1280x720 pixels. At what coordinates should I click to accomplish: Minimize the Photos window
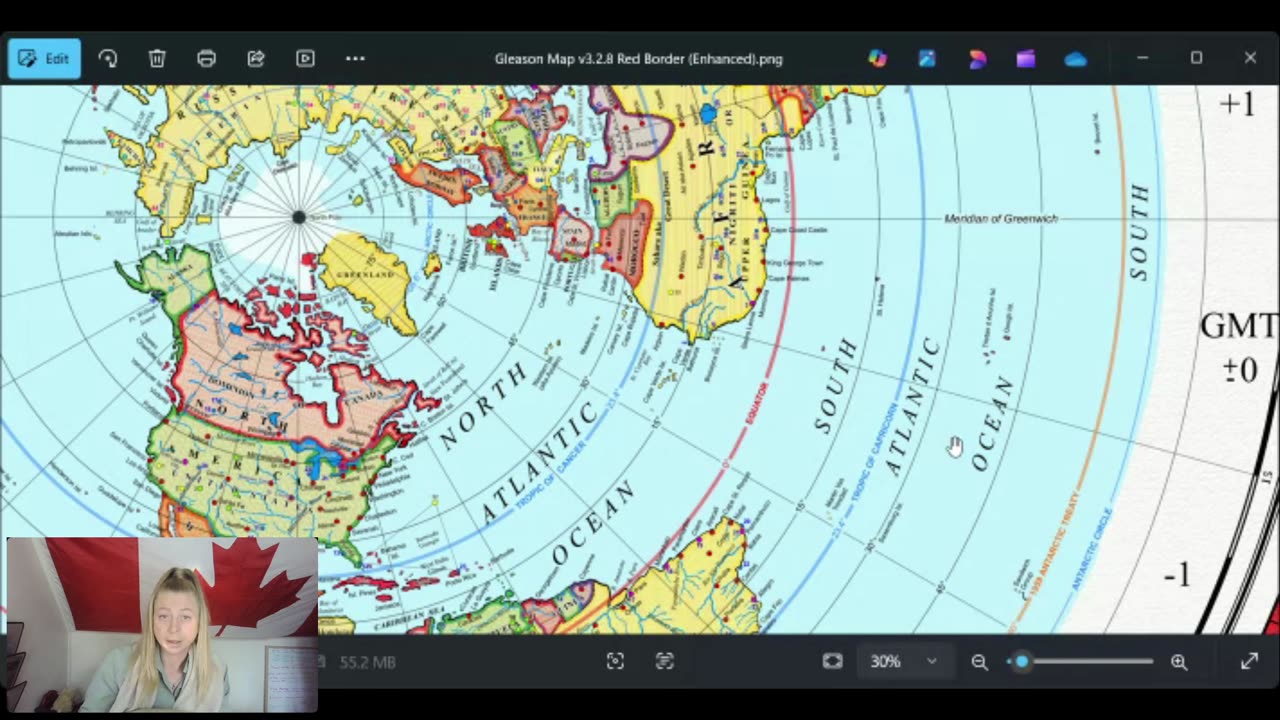[1142, 58]
